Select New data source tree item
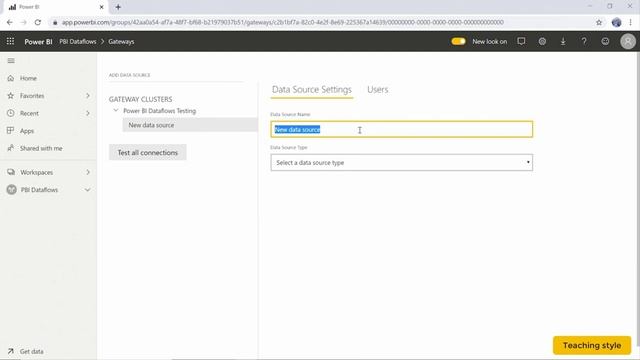The height and width of the screenshot is (360, 640). point(190,125)
